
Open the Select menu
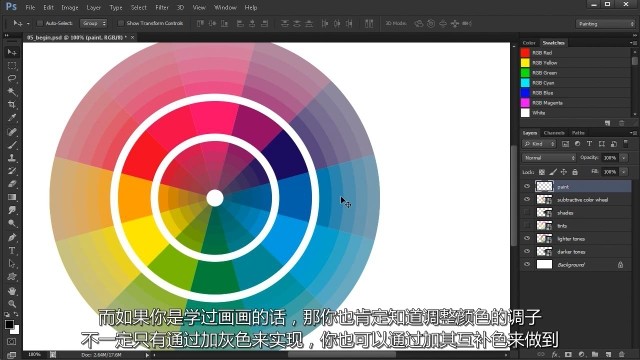pos(139,7)
